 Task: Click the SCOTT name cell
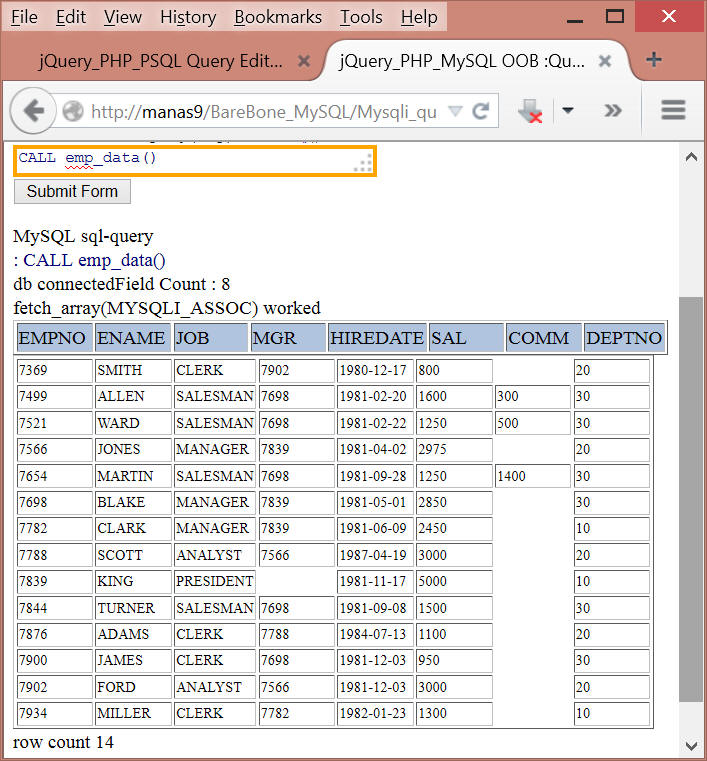point(133,555)
